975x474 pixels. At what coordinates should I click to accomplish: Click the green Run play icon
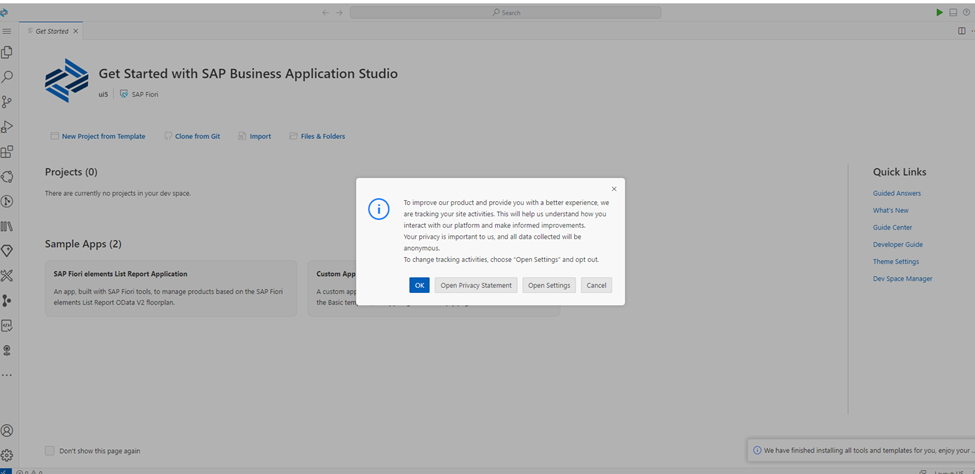[940, 12]
